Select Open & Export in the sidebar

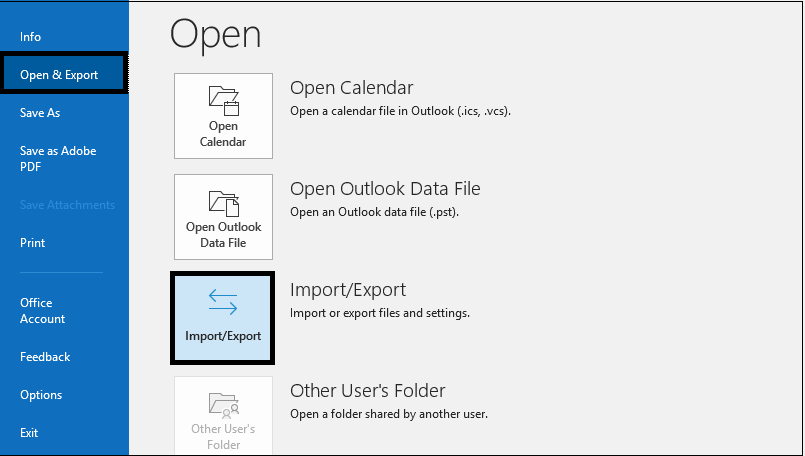59,75
